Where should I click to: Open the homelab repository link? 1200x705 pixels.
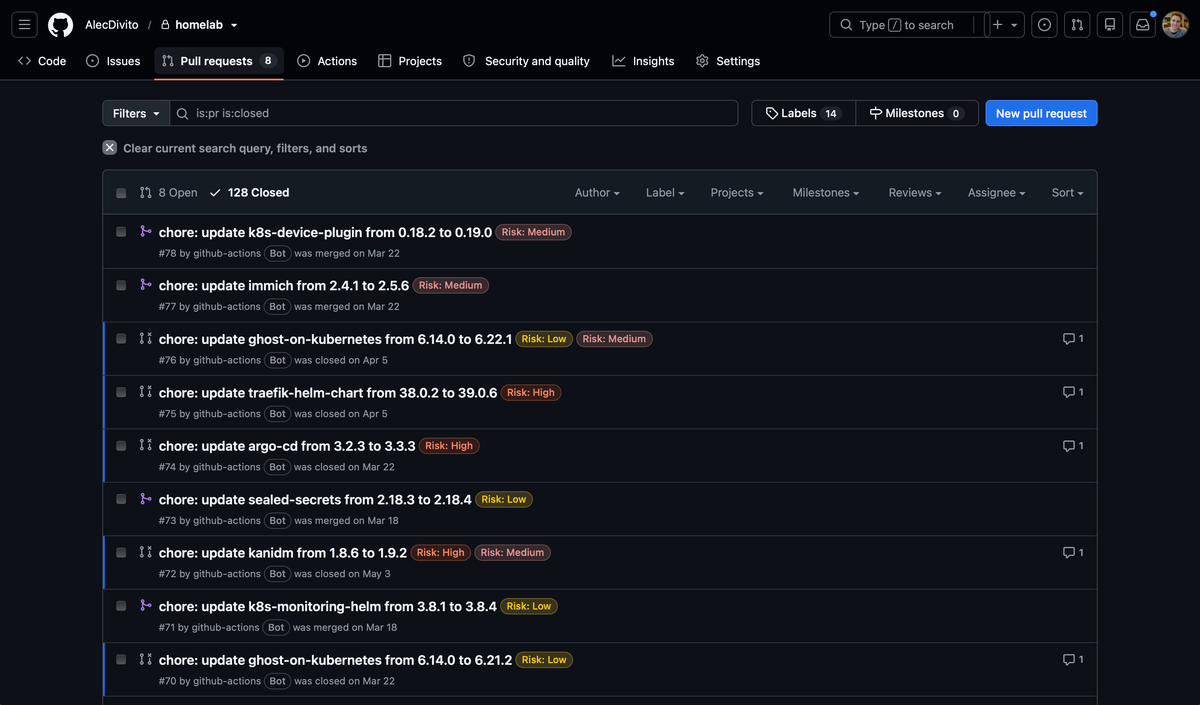[199, 25]
